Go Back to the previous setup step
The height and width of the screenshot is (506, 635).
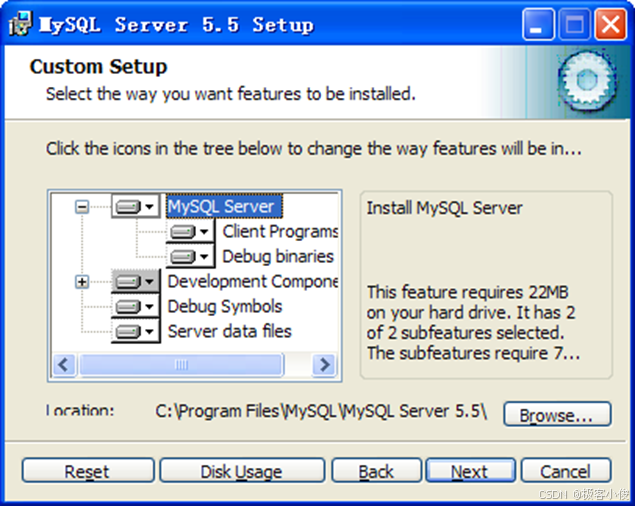tap(376, 470)
